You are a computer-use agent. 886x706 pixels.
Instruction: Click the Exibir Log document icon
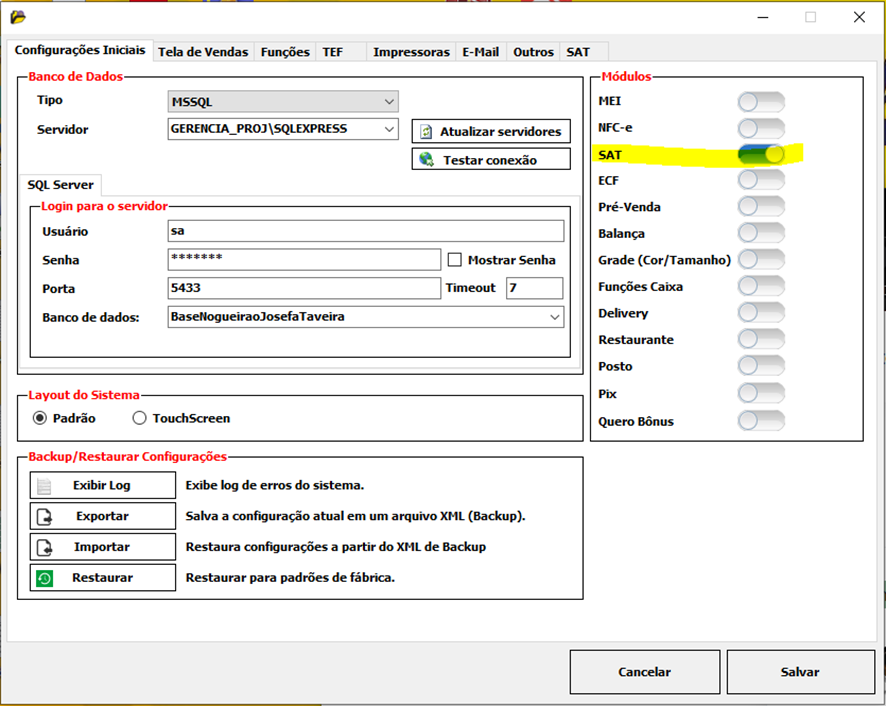click(x=44, y=486)
